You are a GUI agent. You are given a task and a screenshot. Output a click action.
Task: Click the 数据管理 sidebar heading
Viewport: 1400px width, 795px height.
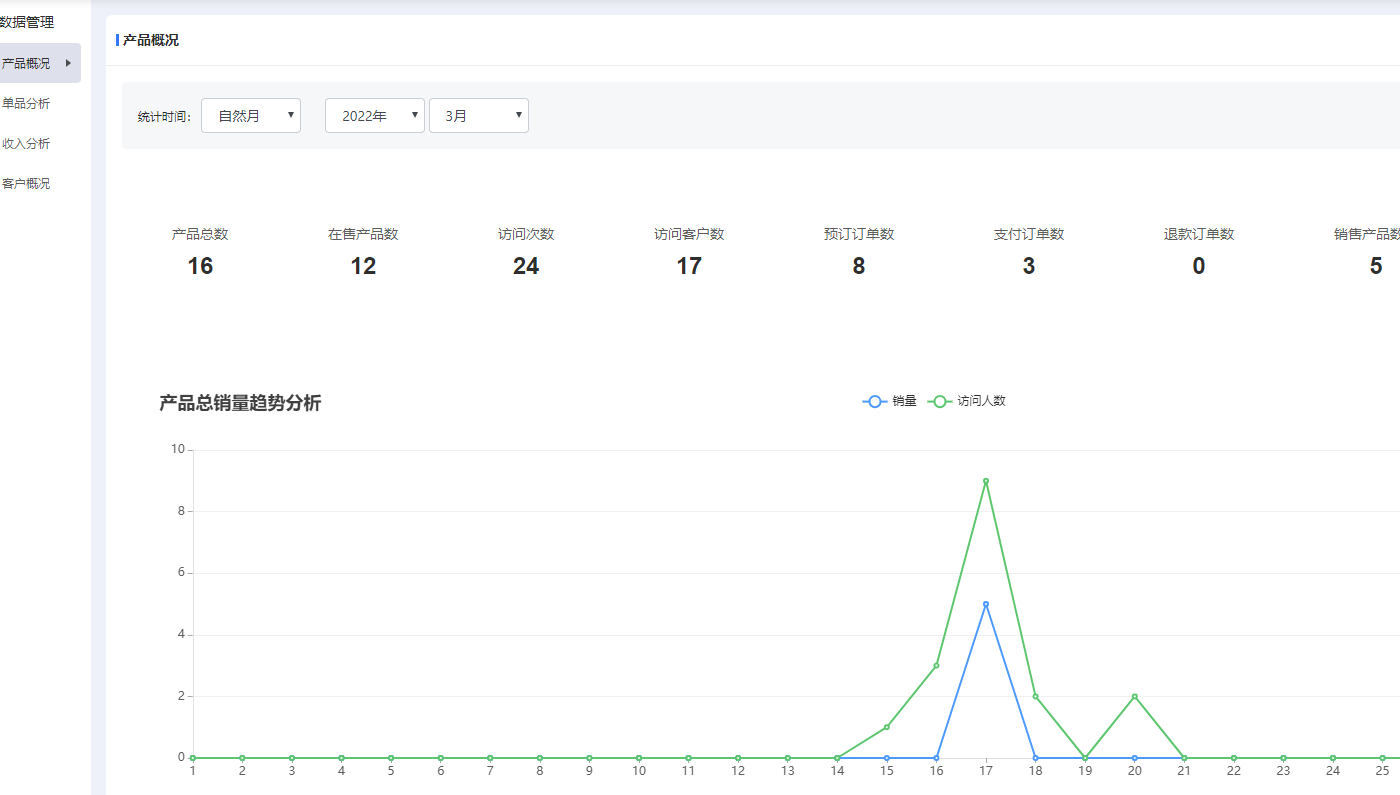[x=27, y=22]
